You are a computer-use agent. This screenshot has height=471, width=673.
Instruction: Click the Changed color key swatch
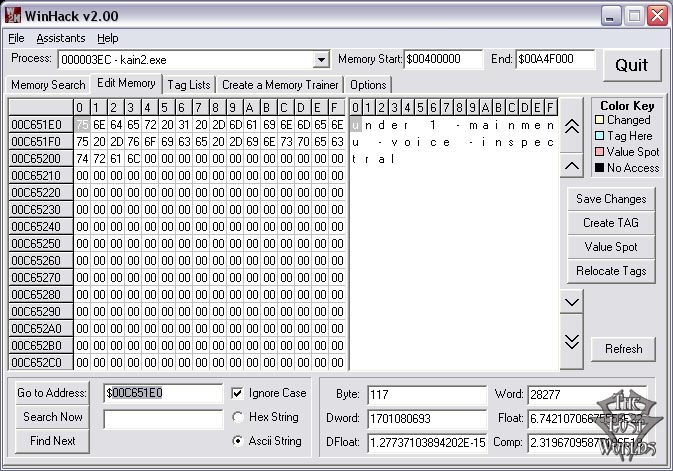600,120
